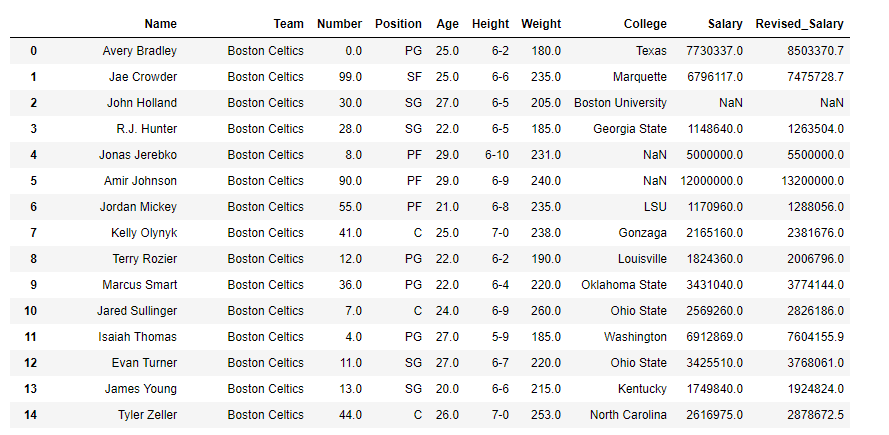Click the Position column header
This screenshot has width=889, height=435.
click(398, 24)
